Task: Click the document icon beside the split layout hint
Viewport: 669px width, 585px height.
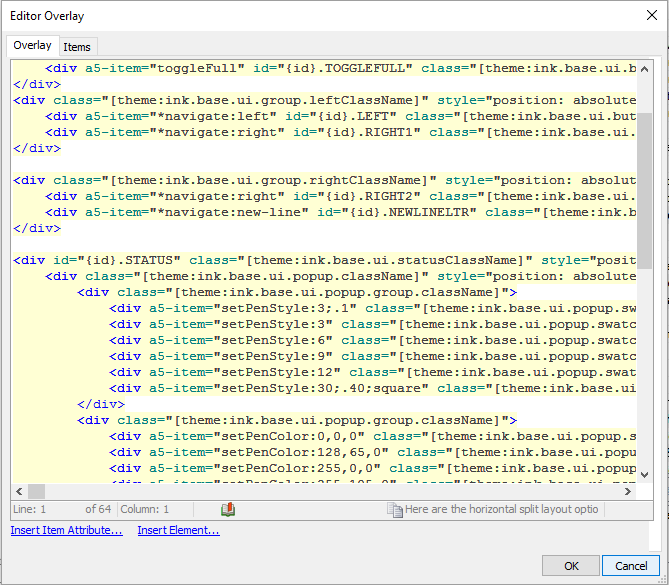Action: [x=395, y=509]
